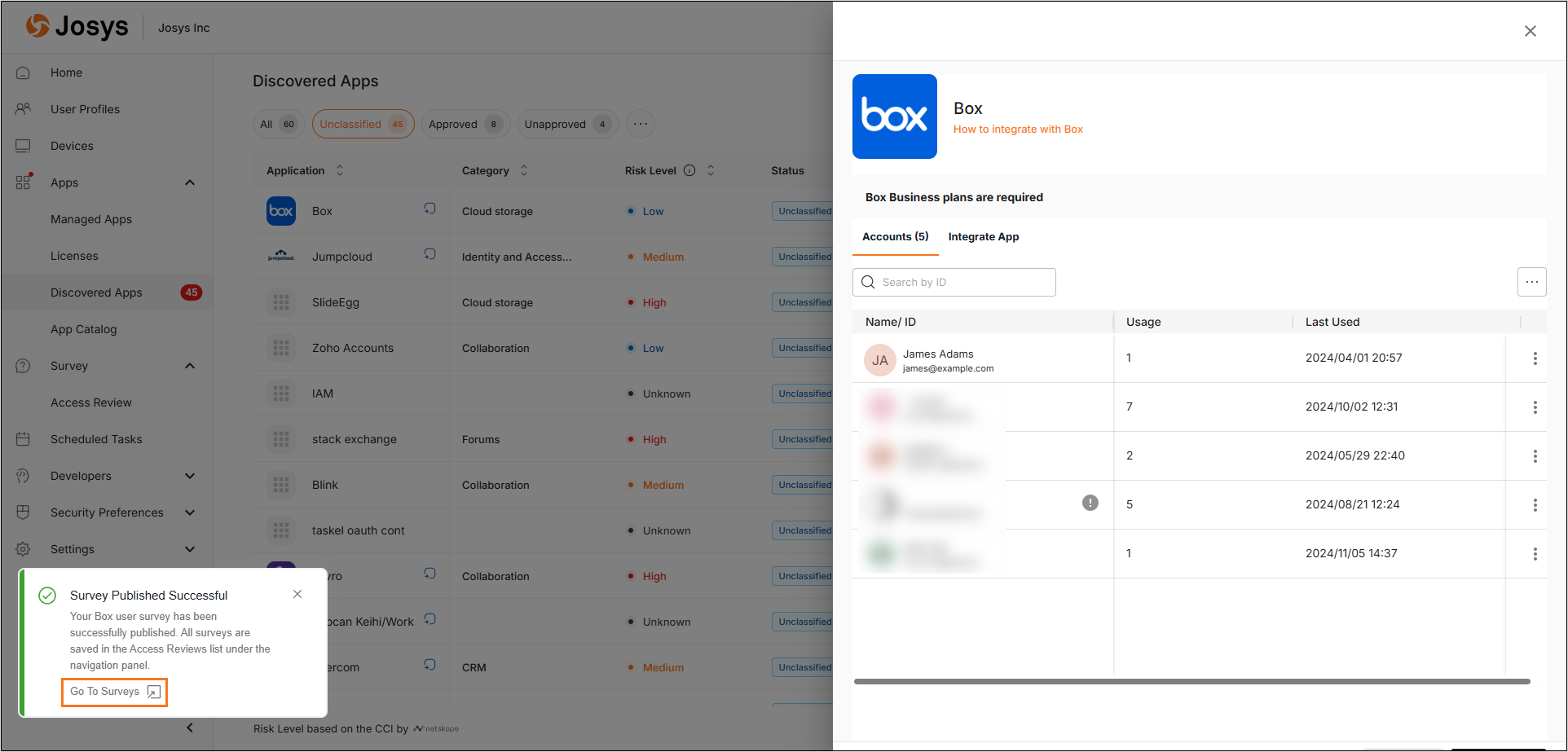Collapse the sidebar navigation arrow

[190, 728]
